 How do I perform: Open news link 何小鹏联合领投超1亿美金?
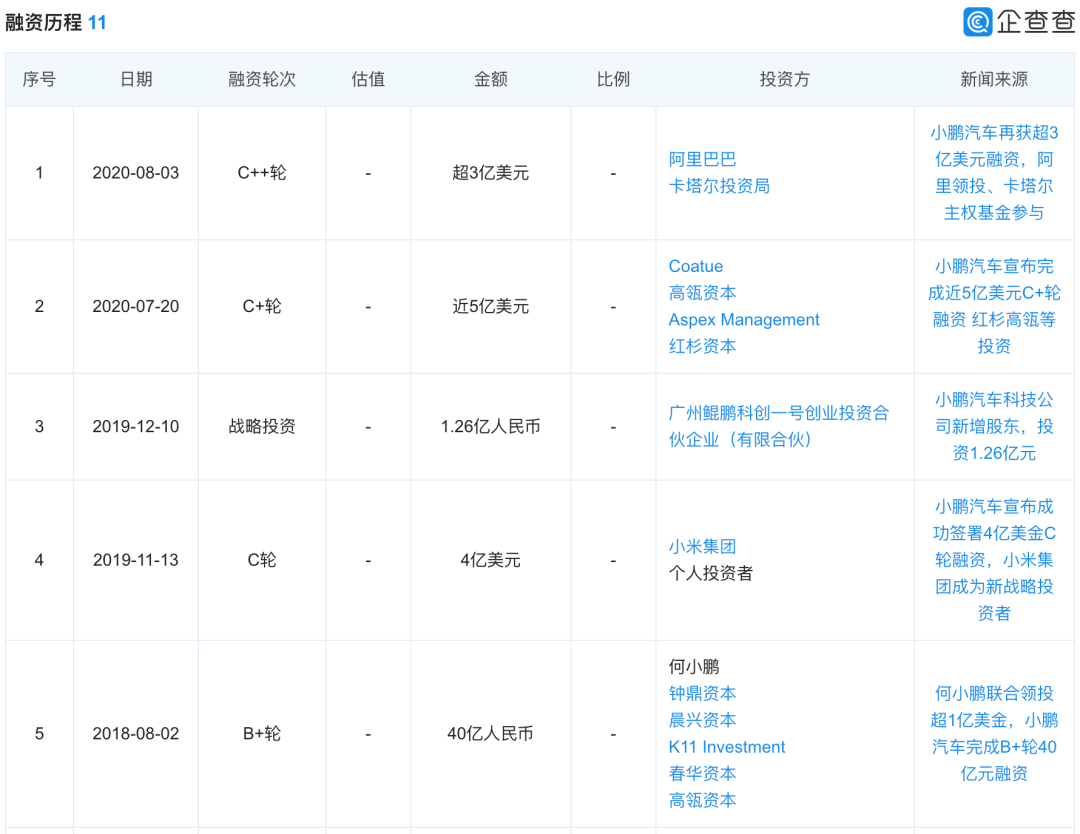[x=994, y=733]
